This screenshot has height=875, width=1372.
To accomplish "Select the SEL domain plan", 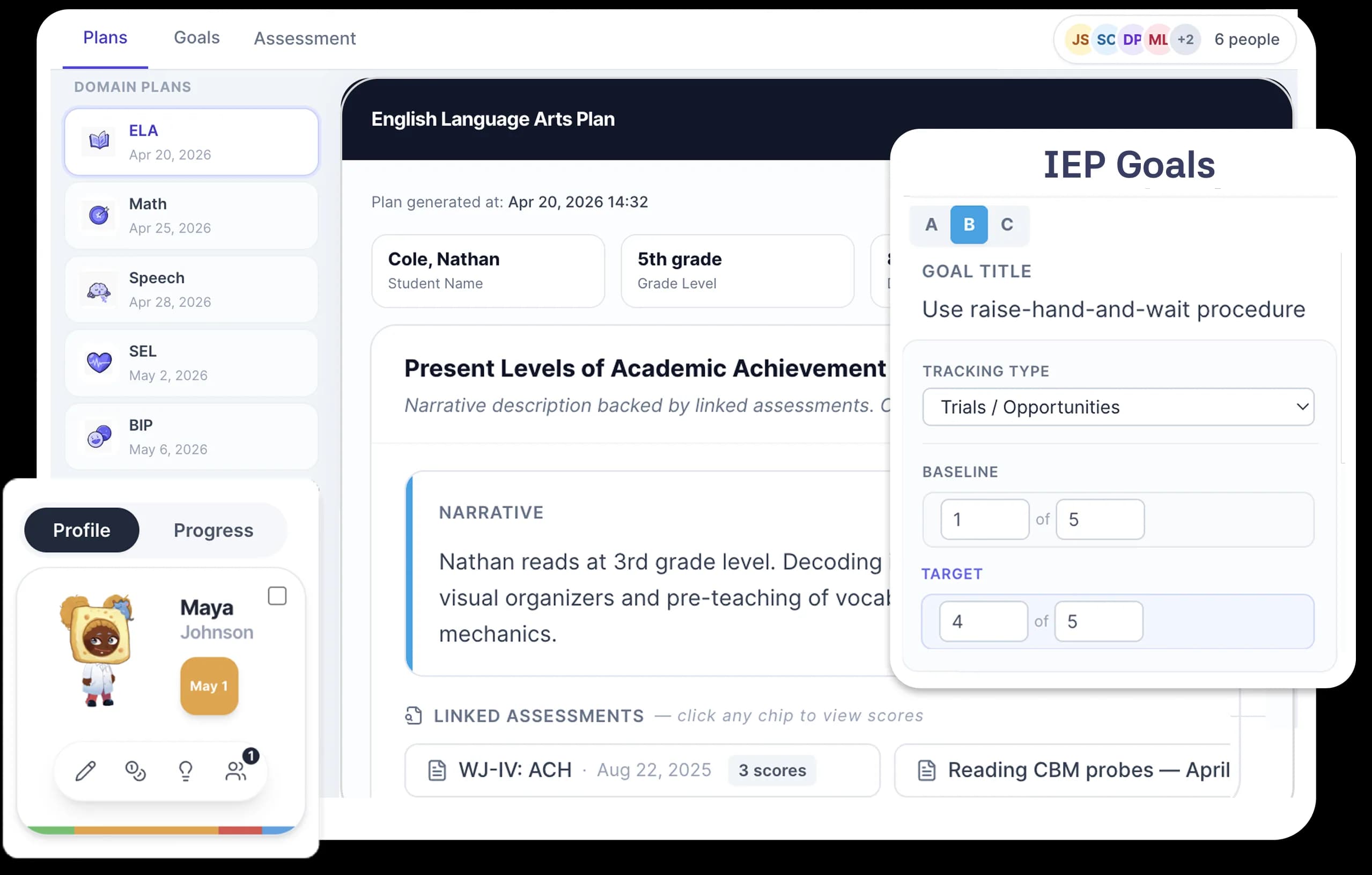I will click(x=191, y=363).
